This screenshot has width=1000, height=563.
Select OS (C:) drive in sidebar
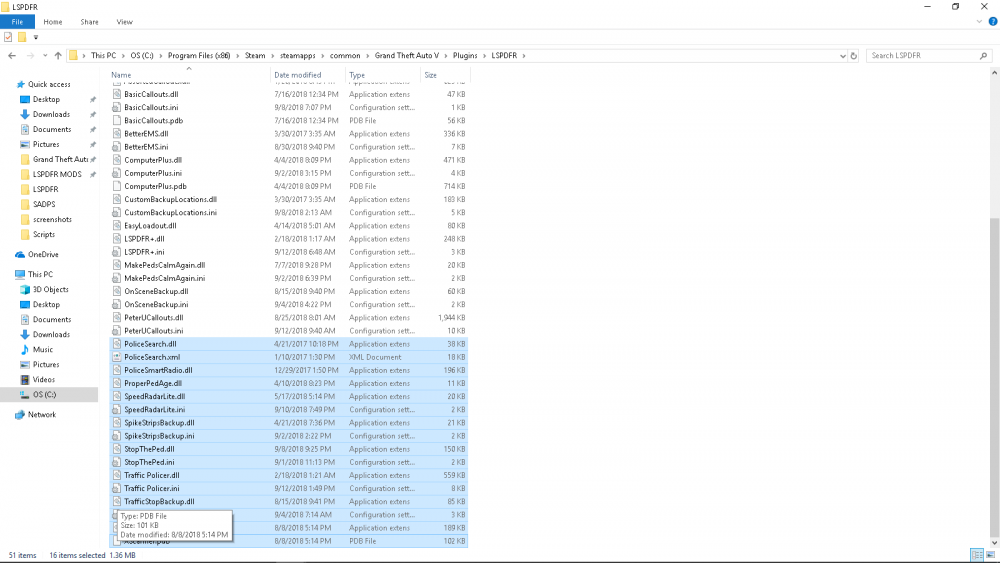[x=45, y=395]
